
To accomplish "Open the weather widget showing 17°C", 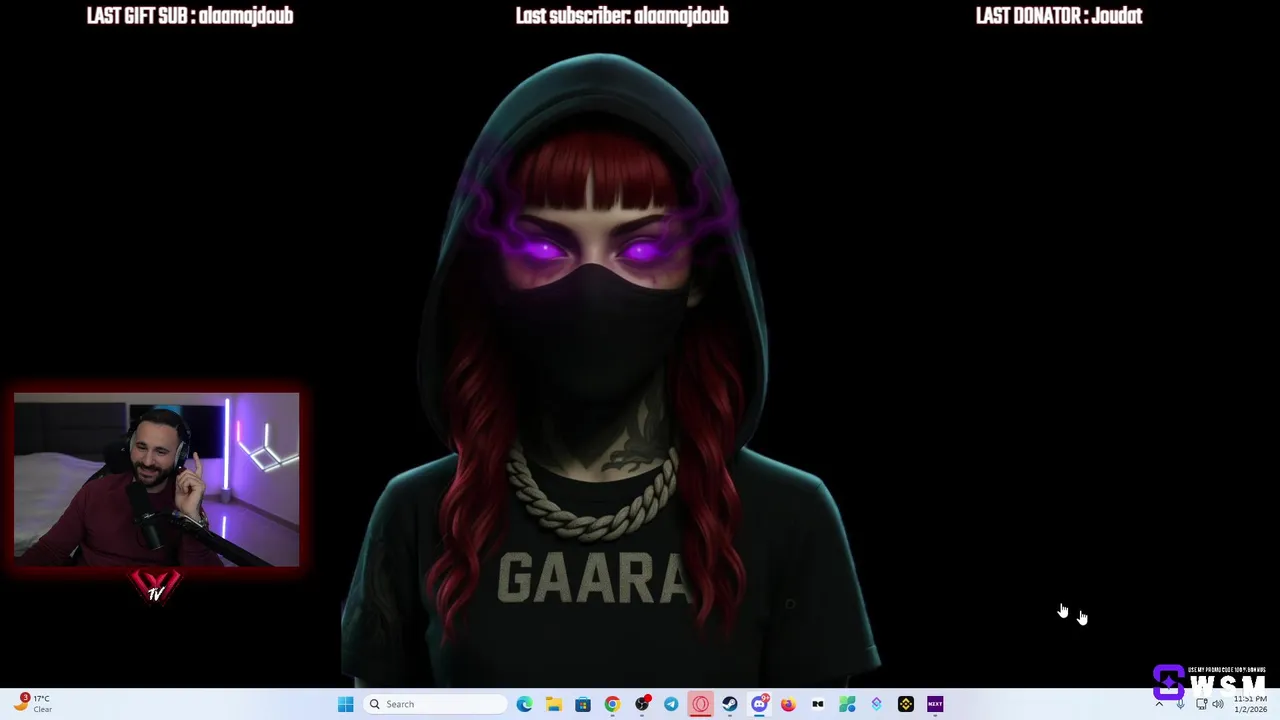I will coord(34,703).
